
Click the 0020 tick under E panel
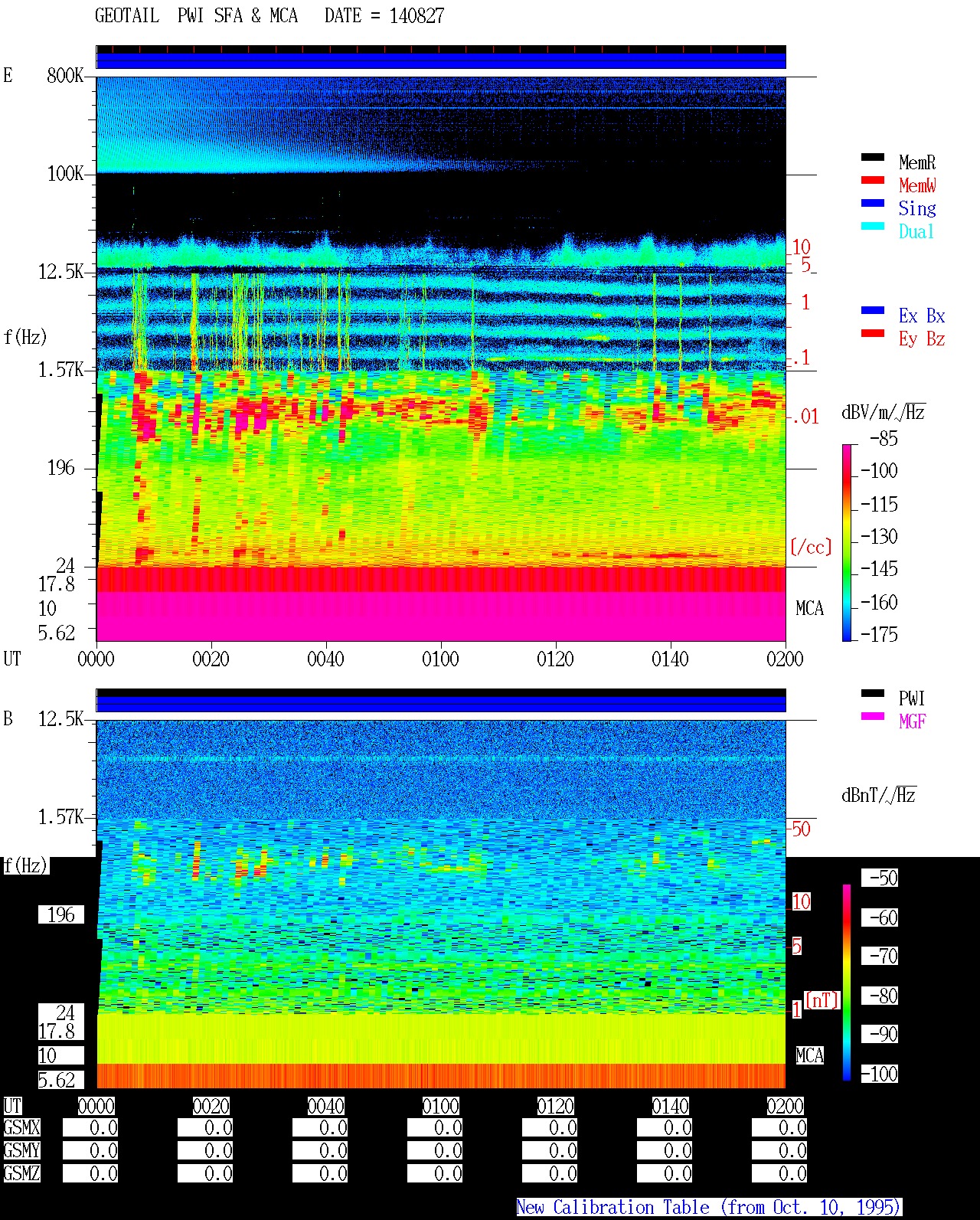coord(211,659)
